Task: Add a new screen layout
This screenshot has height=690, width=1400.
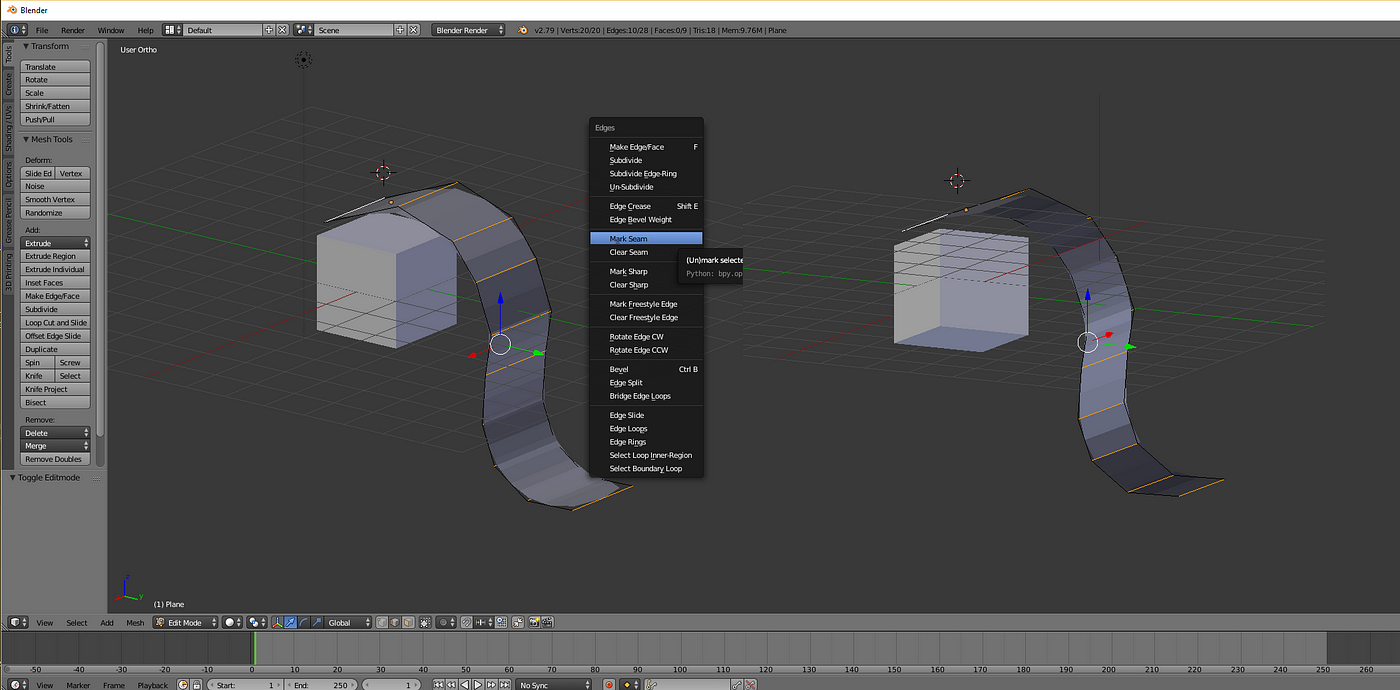Action: pyautogui.click(x=270, y=30)
